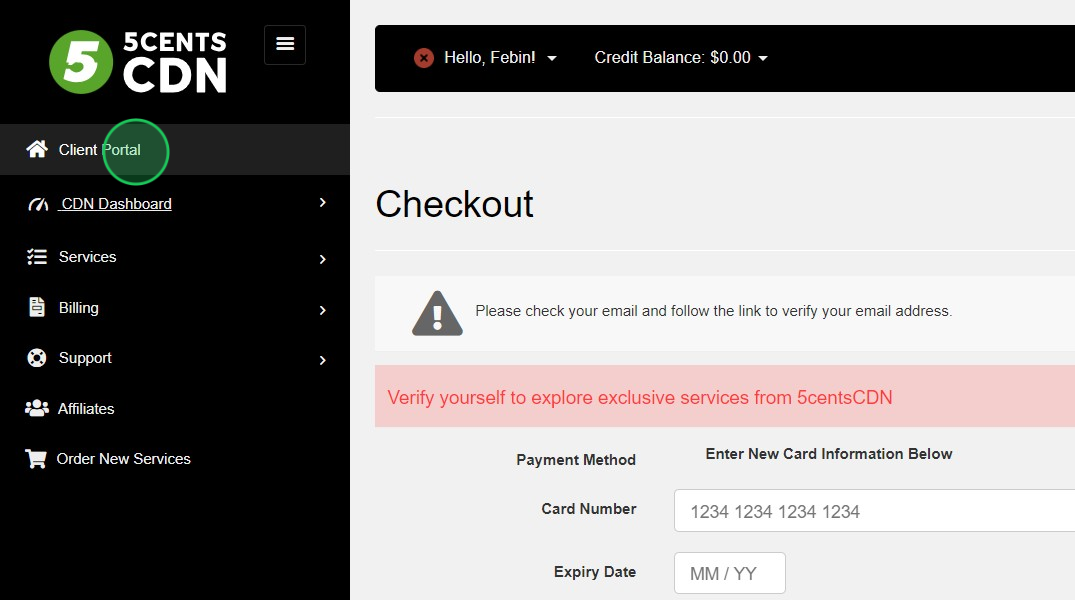Image resolution: width=1075 pixels, height=600 pixels.
Task: Click the Order New Services cart icon
Action: tap(36, 458)
